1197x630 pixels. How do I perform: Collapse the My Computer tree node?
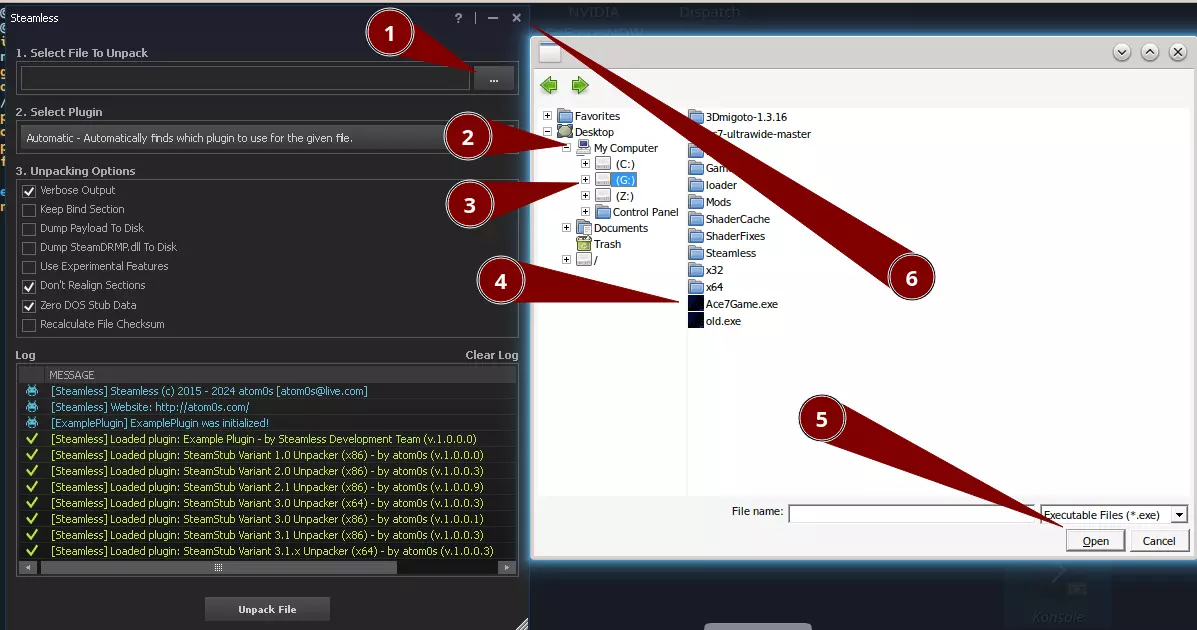click(x=566, y=148)
